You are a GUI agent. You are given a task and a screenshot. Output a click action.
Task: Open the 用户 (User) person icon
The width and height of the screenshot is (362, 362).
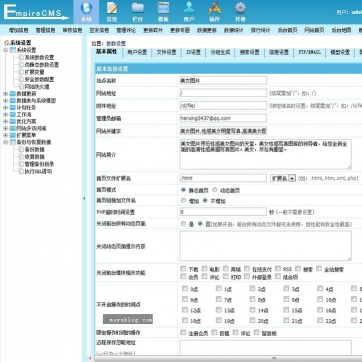click(x=189, y=8)
